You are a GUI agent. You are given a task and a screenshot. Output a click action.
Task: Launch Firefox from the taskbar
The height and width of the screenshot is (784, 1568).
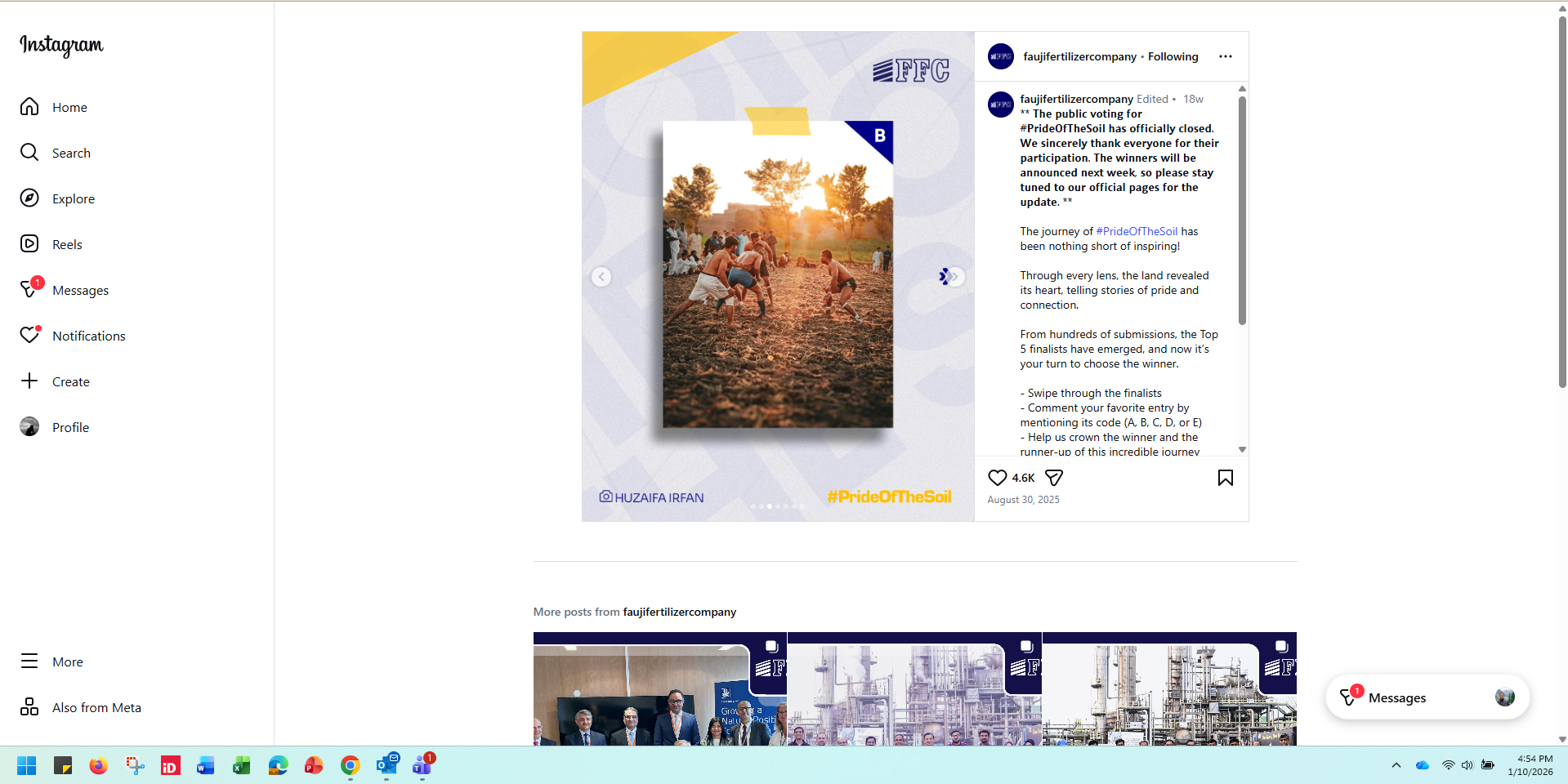coord(98,765)
